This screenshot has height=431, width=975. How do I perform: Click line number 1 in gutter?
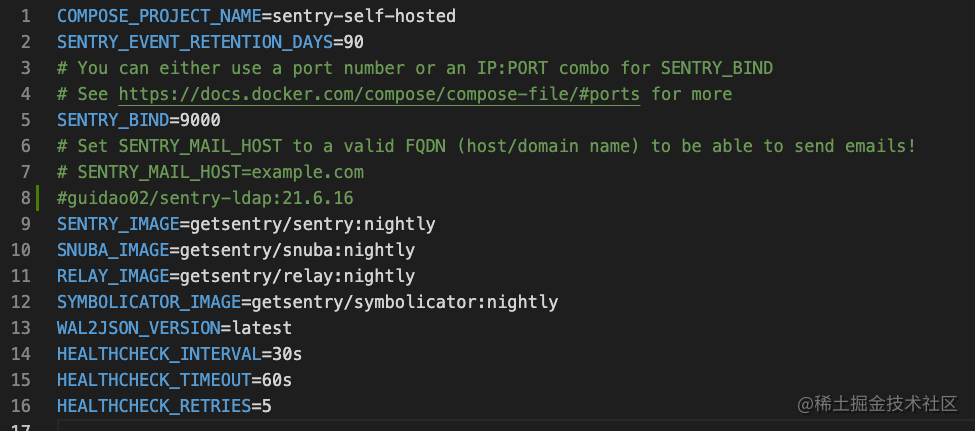click(x=25, y=16)
